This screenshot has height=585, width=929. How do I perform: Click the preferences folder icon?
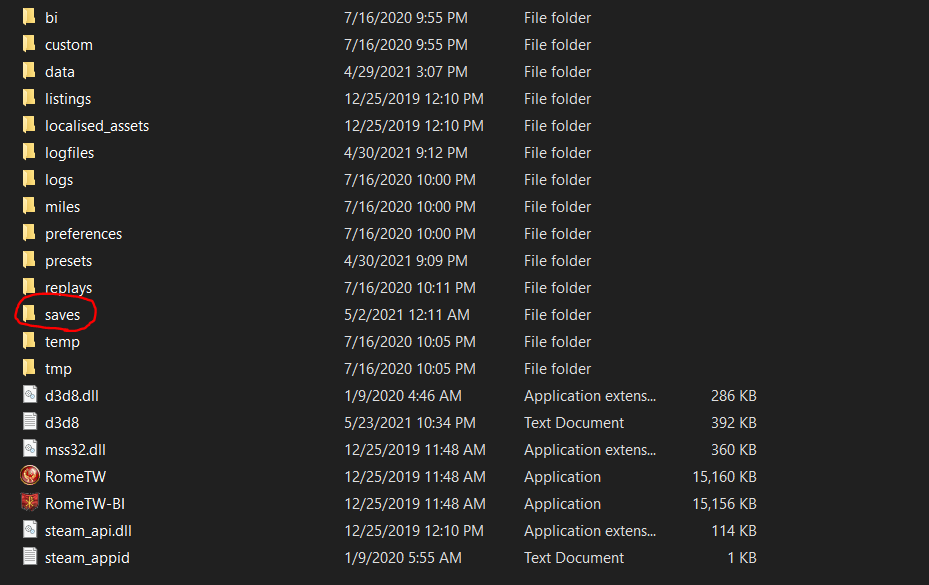tap(29, 234)
